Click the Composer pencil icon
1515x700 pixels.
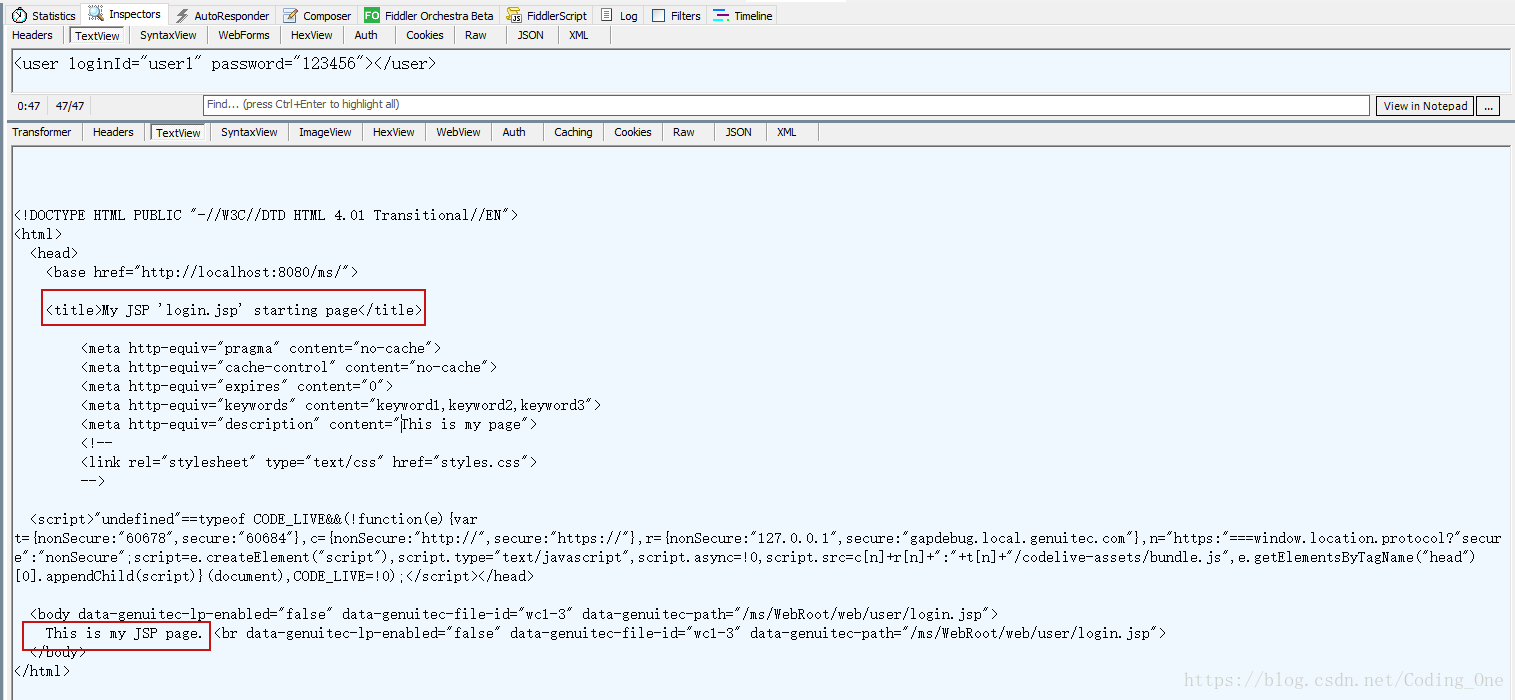click(x=290, y=16)
